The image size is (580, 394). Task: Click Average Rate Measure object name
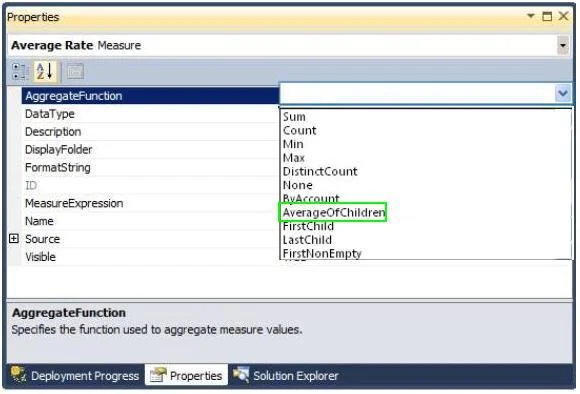pyautogui.click(x=76, y=45)
